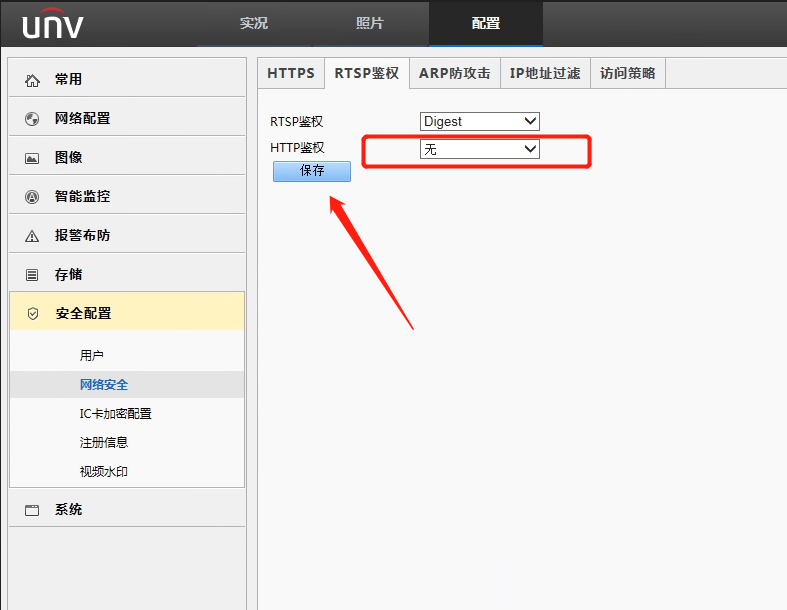Click the warning triangle icon beside 报警布防
The height and width of the screenshot is (610, 787).
click(32, 236)
